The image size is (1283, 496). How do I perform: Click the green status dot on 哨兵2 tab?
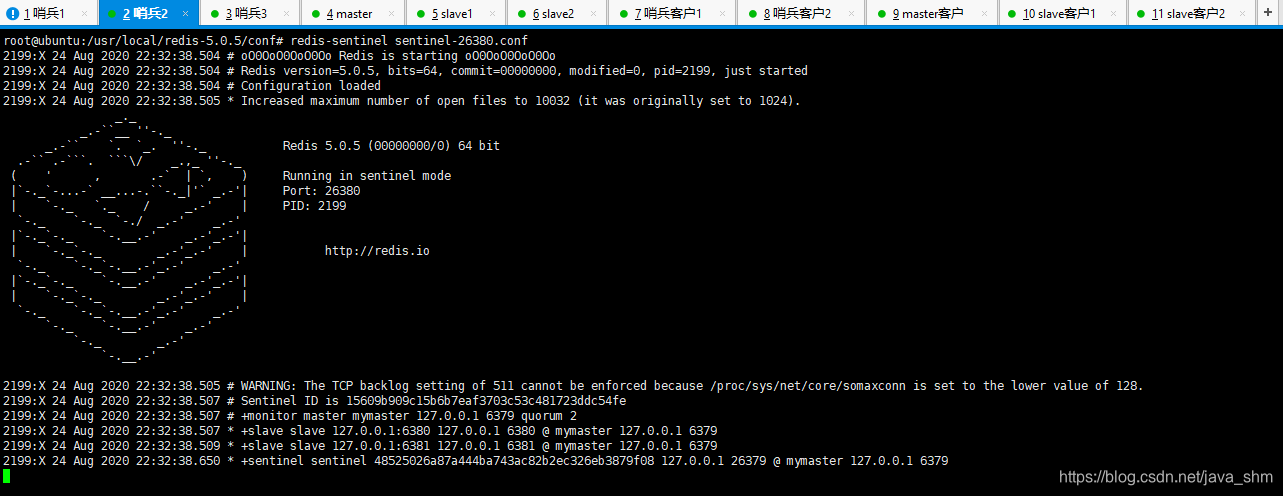[x=112, y=14]
